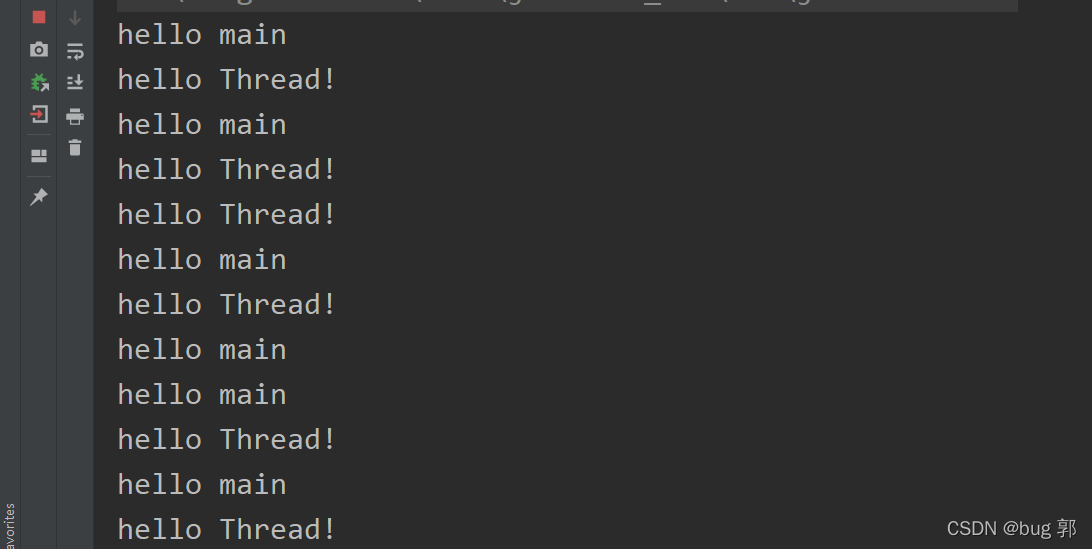
Task: Open the Favorites side tab
Action: [x=9, y=526]
